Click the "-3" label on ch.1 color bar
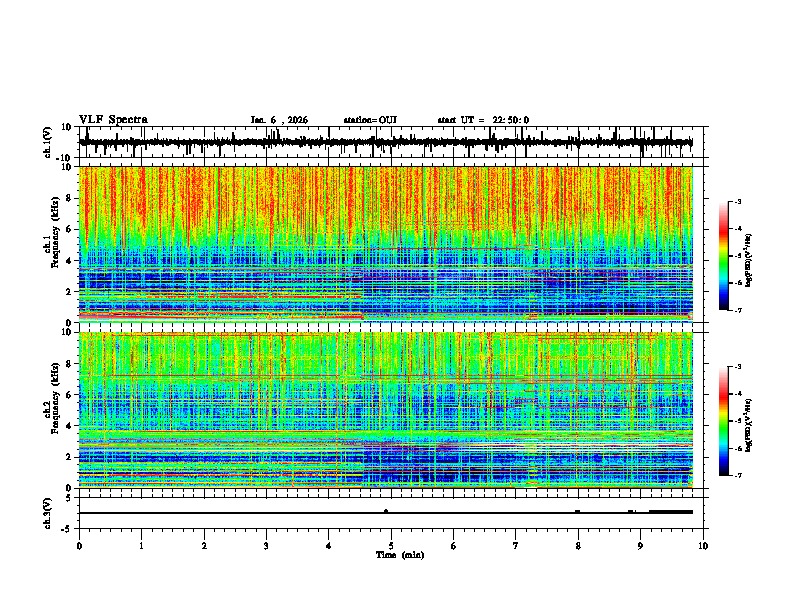The width and height of the screenshot is (792, 612). 737,201
